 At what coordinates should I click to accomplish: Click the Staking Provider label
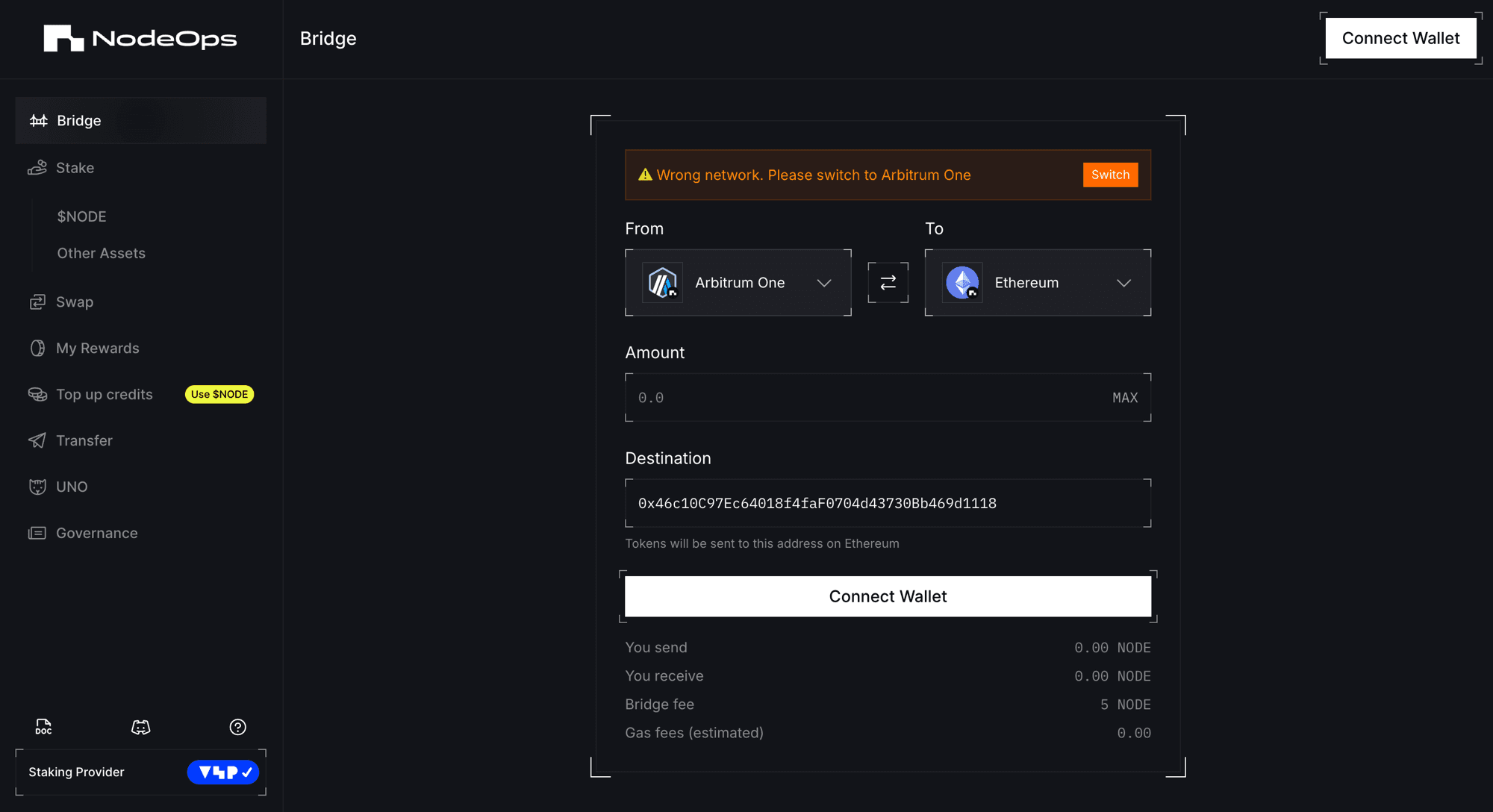click(76, 772)
